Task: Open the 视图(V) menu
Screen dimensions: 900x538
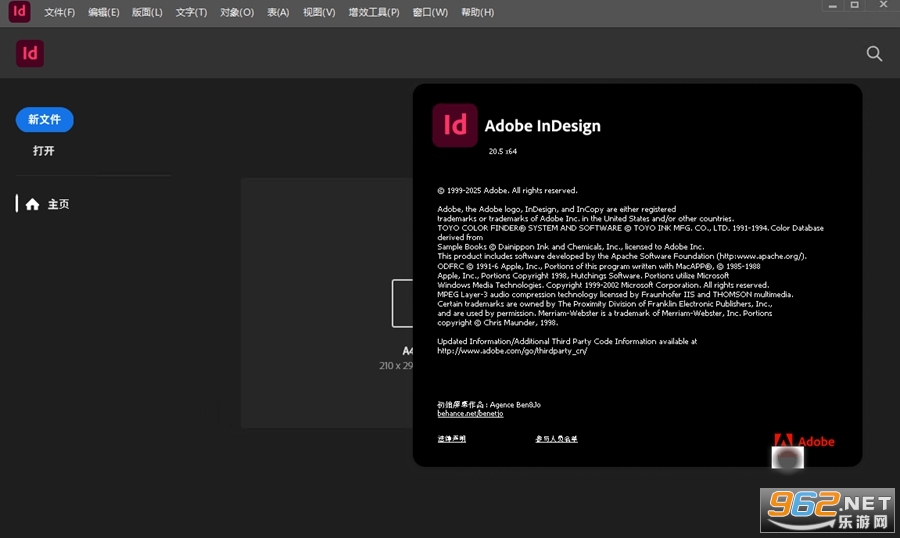Action: (319, 12)
